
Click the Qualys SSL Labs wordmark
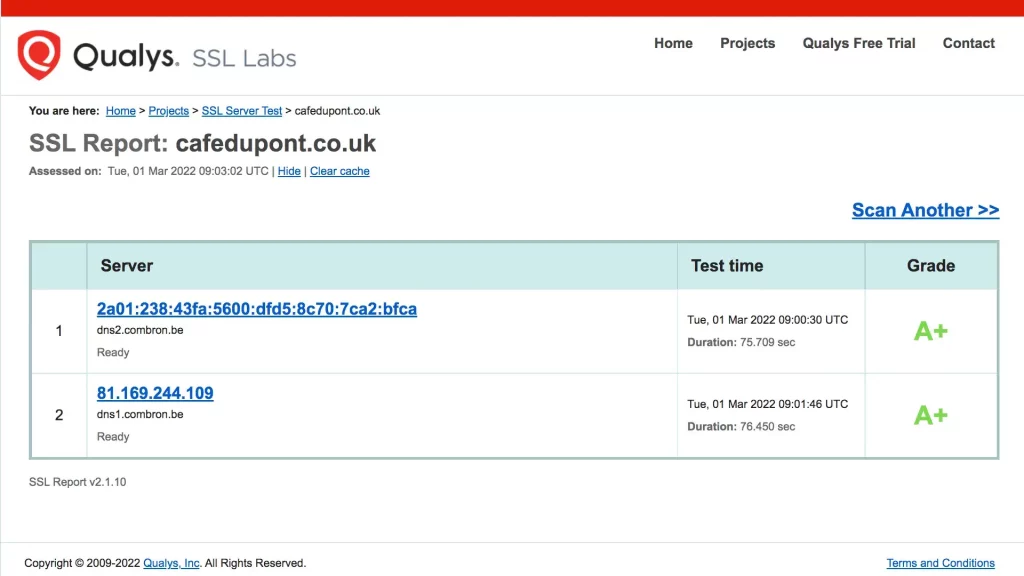click(x=185, y=57)
